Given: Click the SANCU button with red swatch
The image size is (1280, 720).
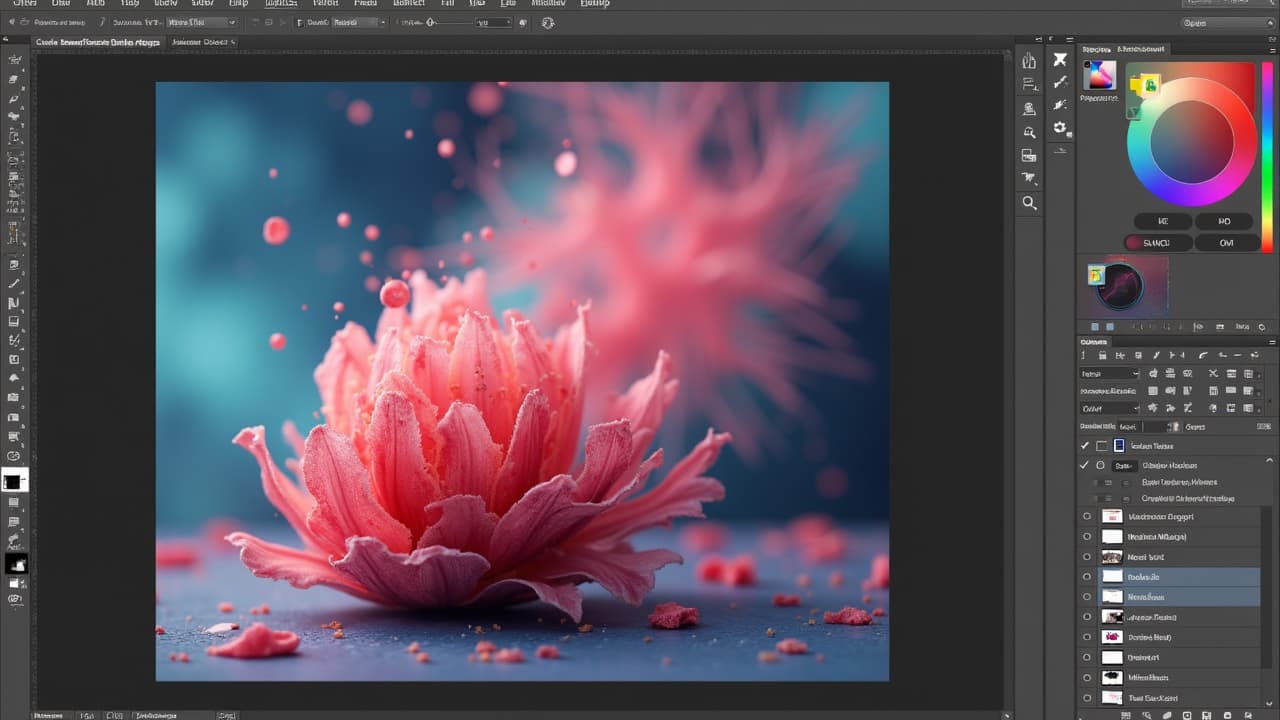Looking at the screenshot, I should point(1158,242).
